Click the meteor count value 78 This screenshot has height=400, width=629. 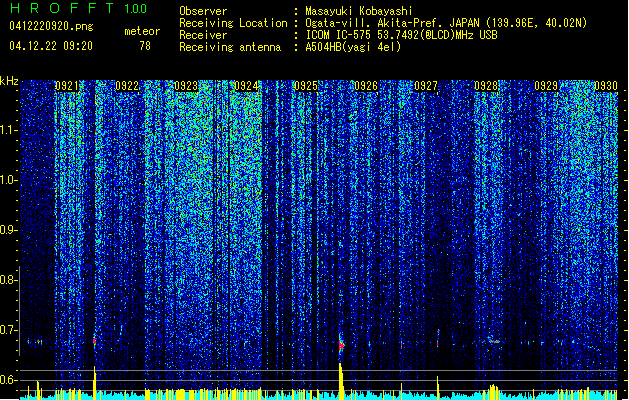point(145,46)
